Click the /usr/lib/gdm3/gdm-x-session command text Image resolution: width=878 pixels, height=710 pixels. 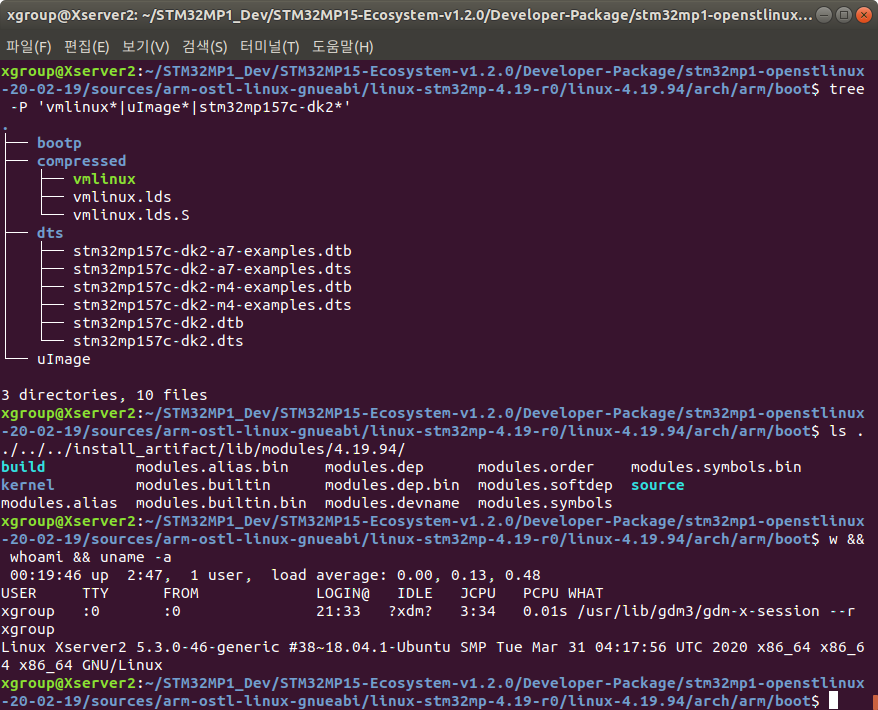coord(698,611)
